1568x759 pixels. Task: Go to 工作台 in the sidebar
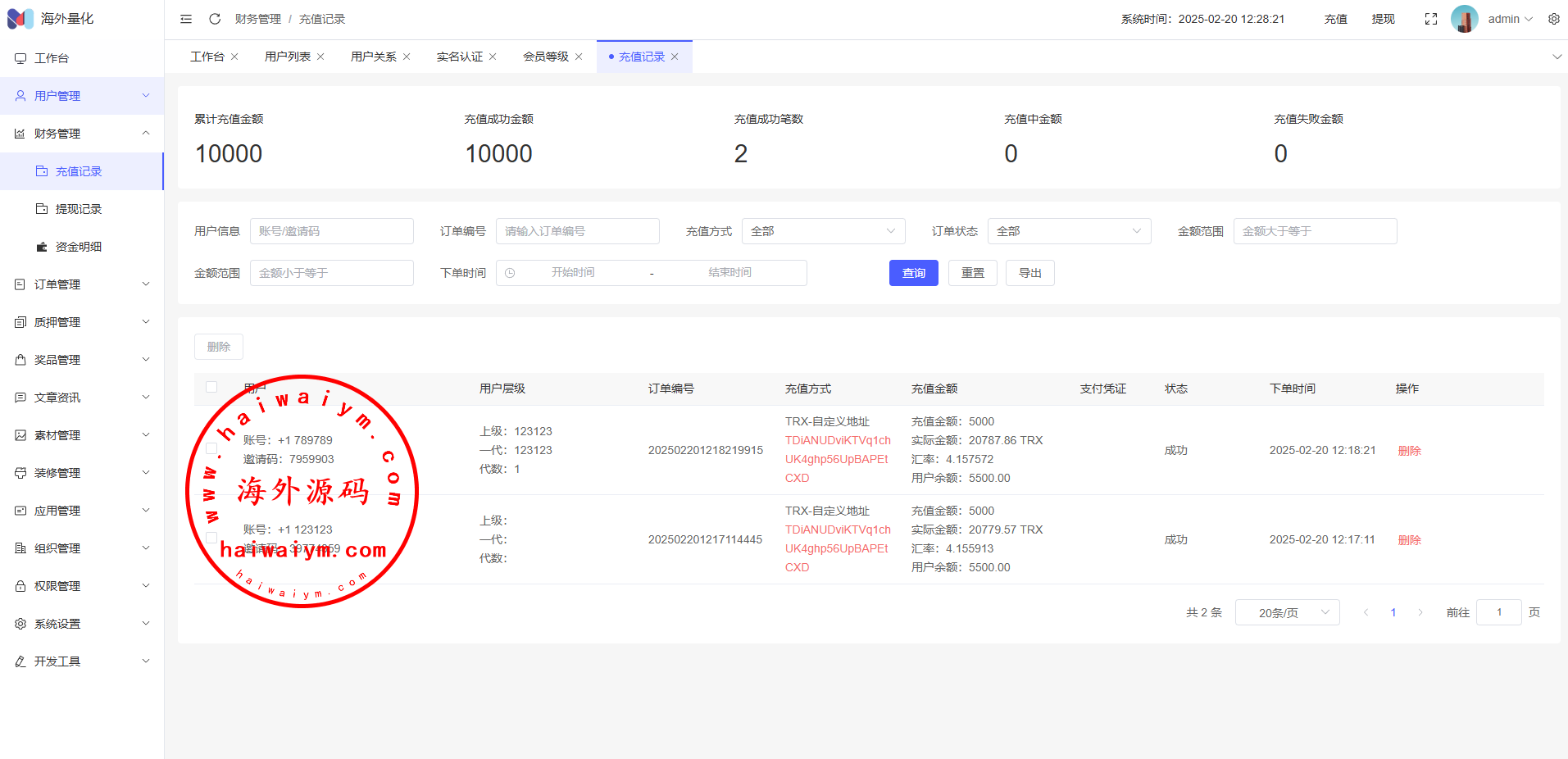[51, 58]
